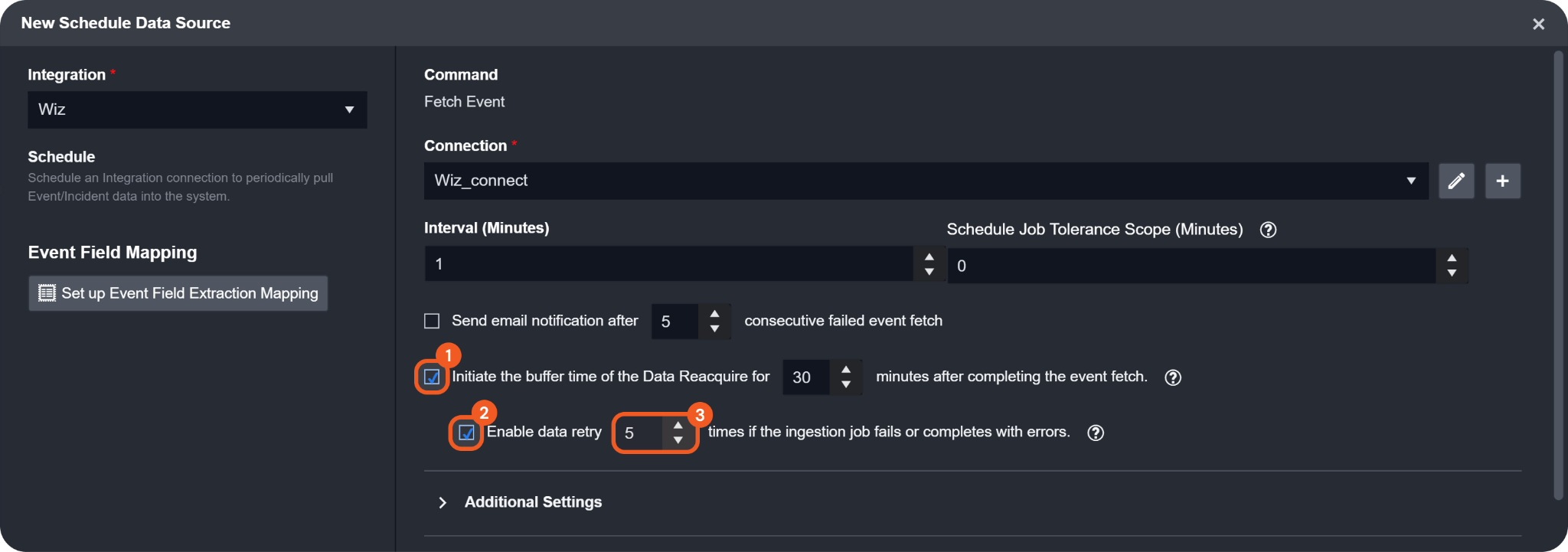This screenshot has height=552, width=1568.
Task: Uncheck Initiate buffer time of Data Reacquire
Action: tap(432, 377)
